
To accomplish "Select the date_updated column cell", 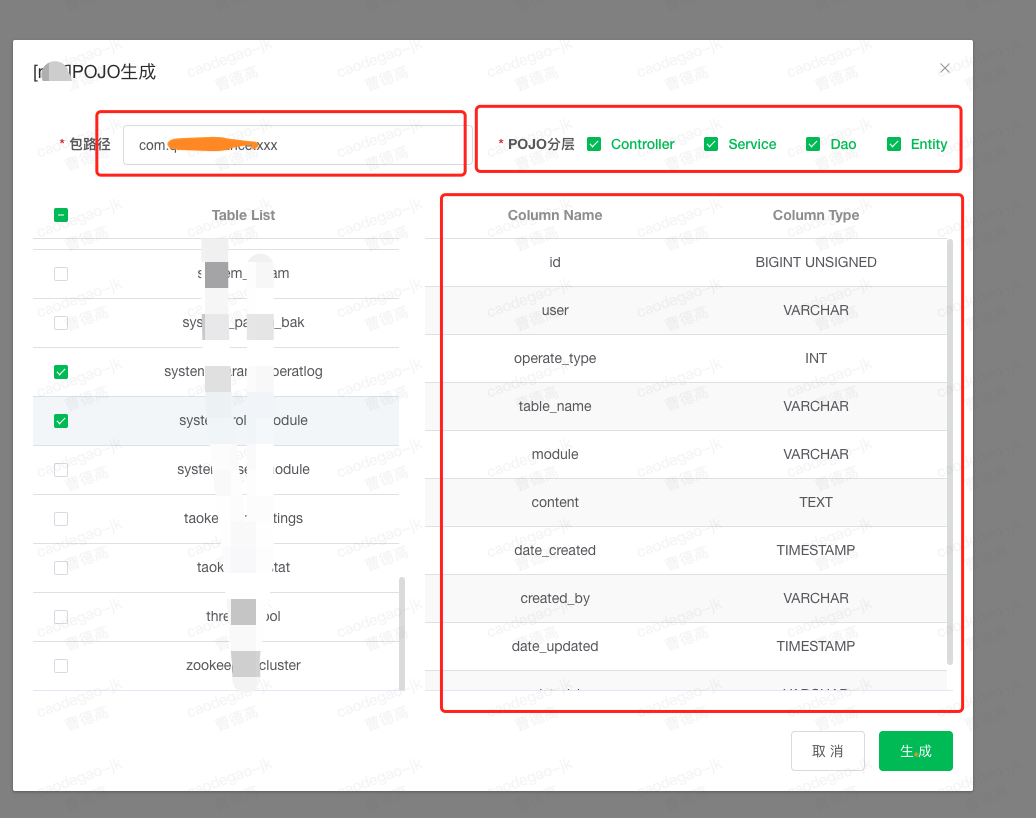I will point(554,646).
